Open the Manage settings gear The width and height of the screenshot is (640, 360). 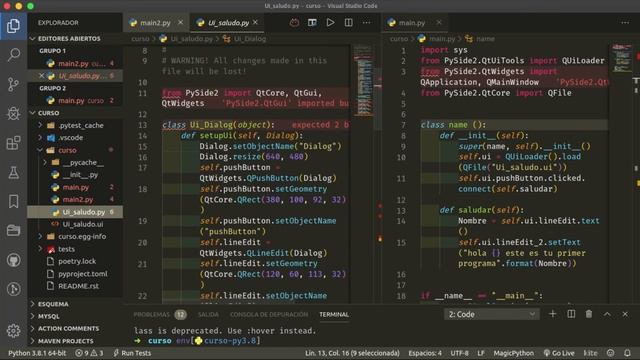pos(13,331)
